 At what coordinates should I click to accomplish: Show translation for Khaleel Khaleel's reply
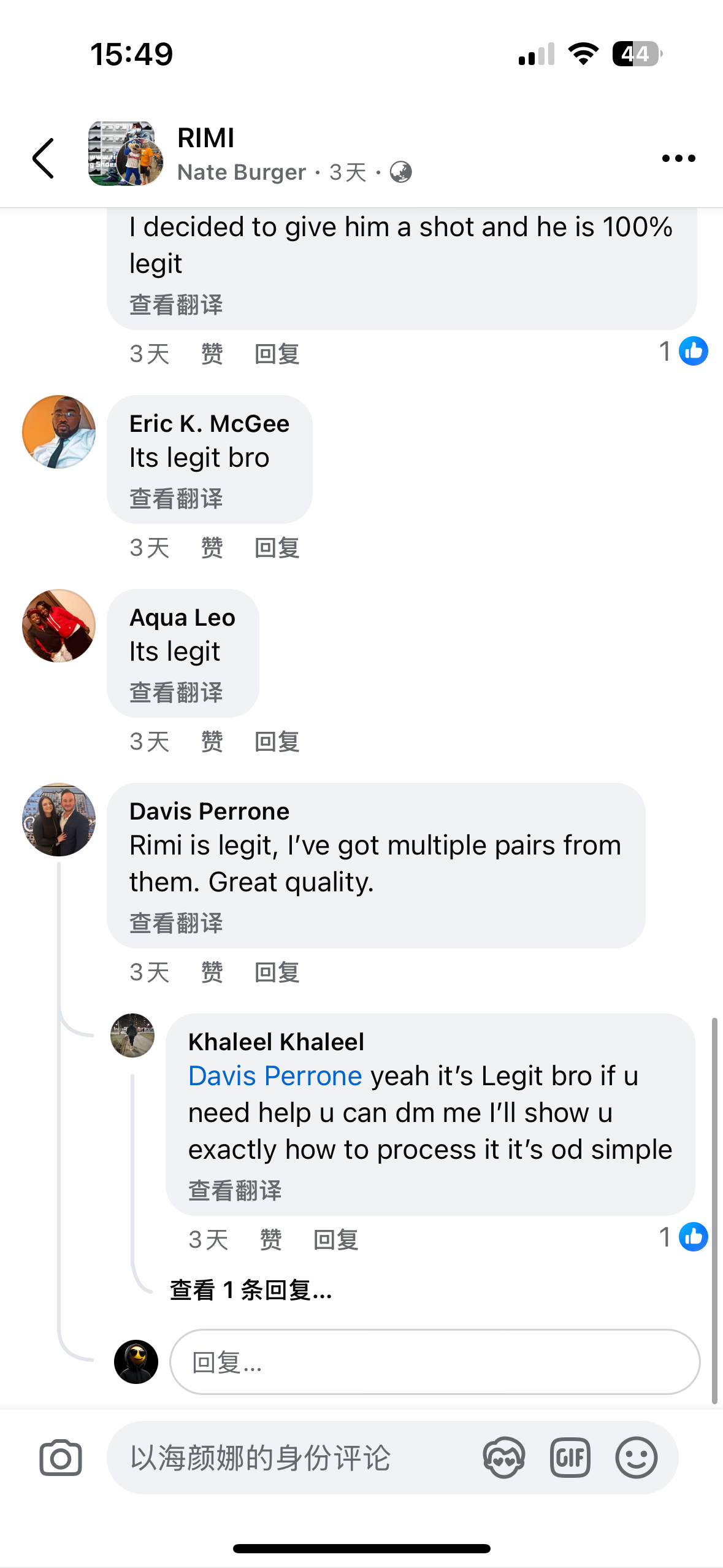235,1191
